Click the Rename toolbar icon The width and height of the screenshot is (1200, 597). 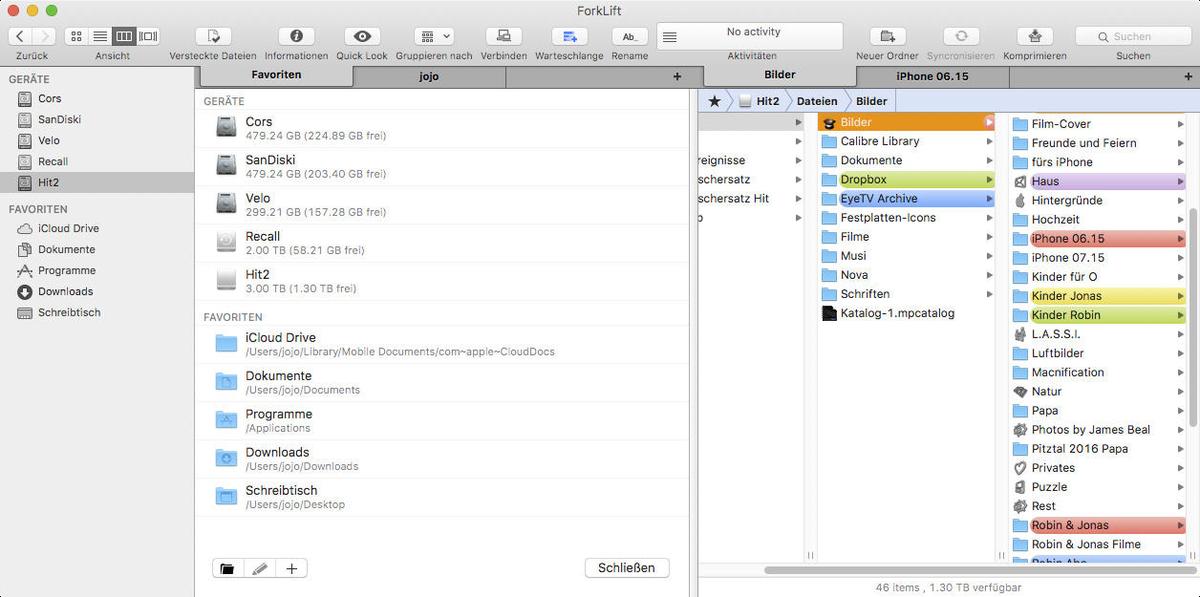coord(630,36)
